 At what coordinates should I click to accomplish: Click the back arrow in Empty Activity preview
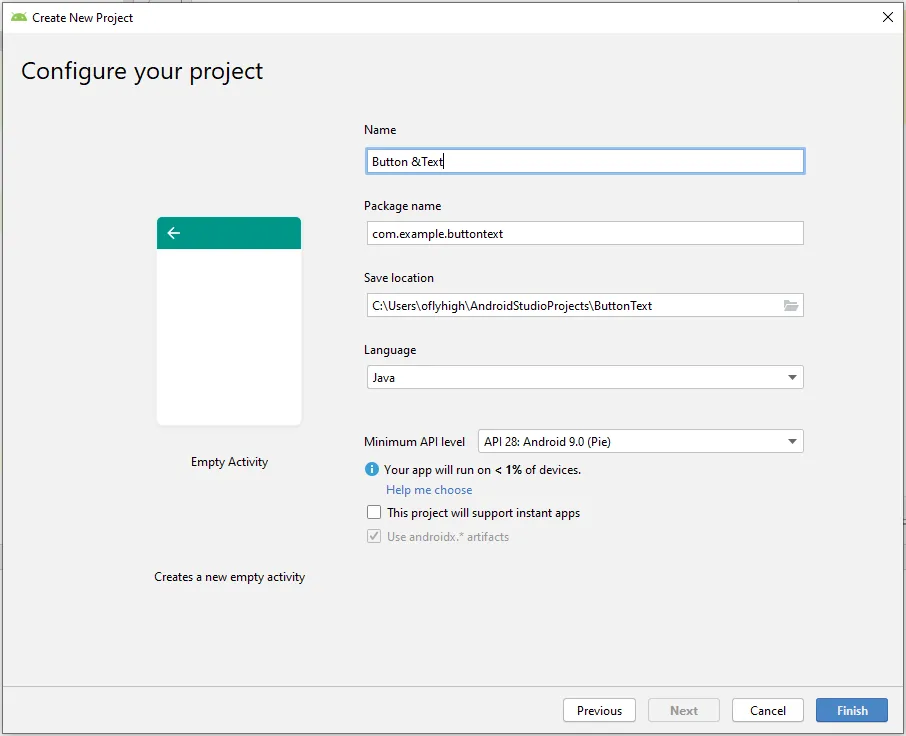pos(173,233)
